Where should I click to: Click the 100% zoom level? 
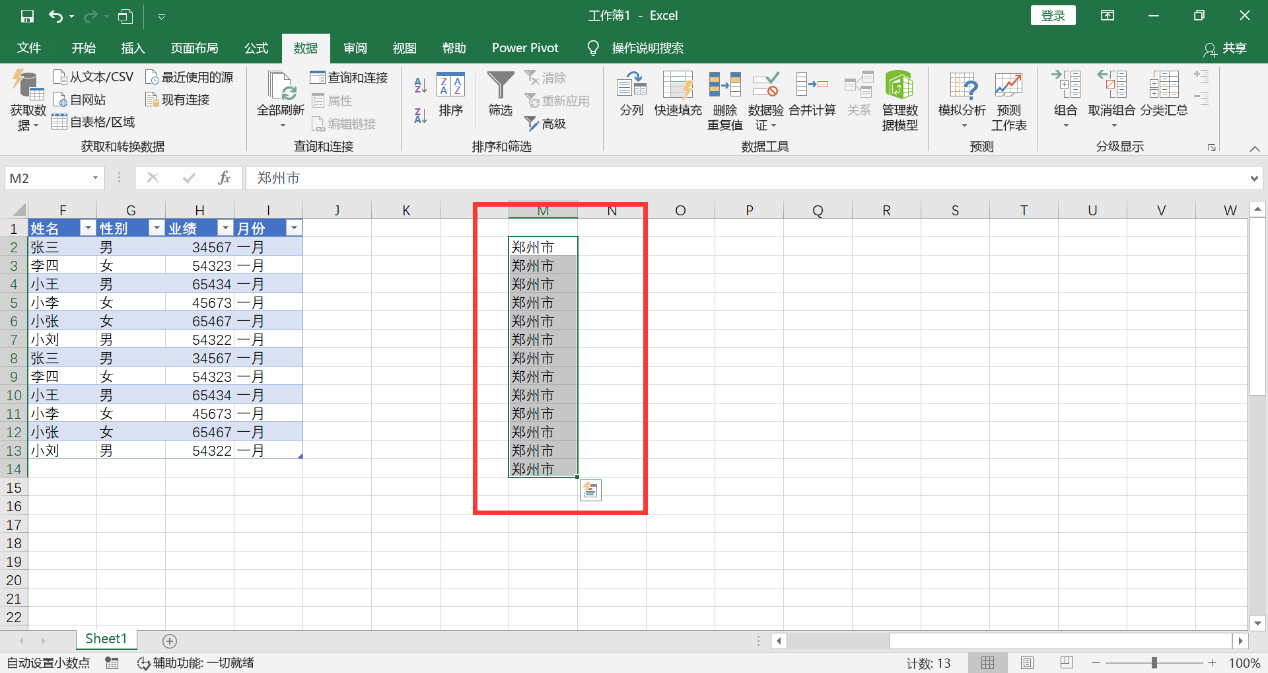point(1244,663)
